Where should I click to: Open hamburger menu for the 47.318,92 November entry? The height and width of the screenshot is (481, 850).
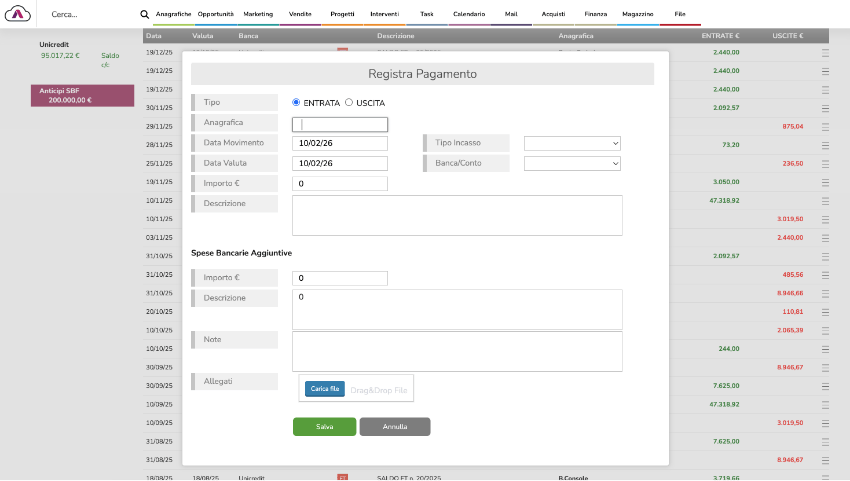(825, 201)
